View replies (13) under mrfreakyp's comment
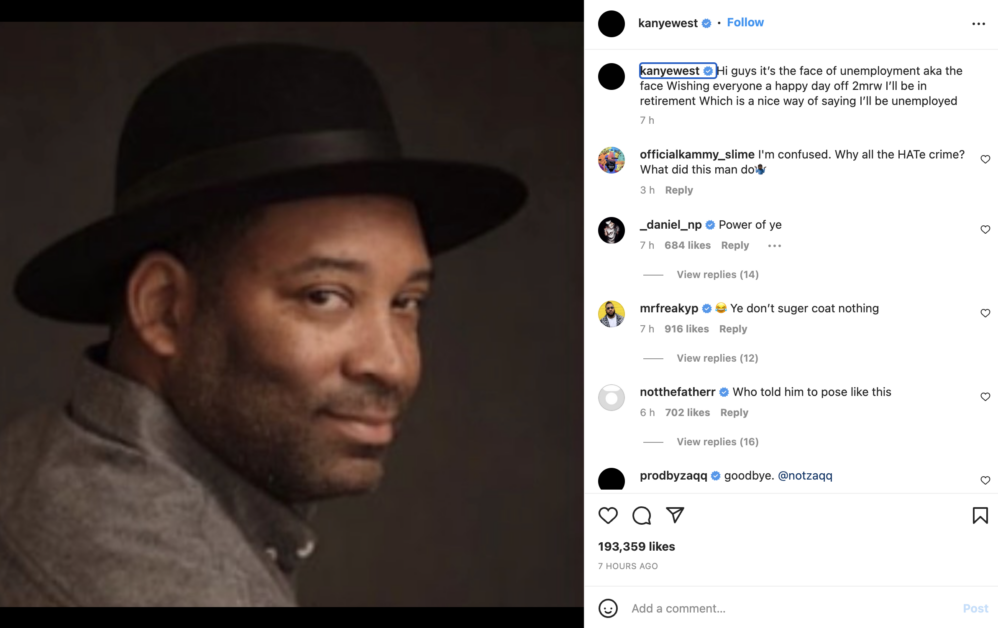 716,357
